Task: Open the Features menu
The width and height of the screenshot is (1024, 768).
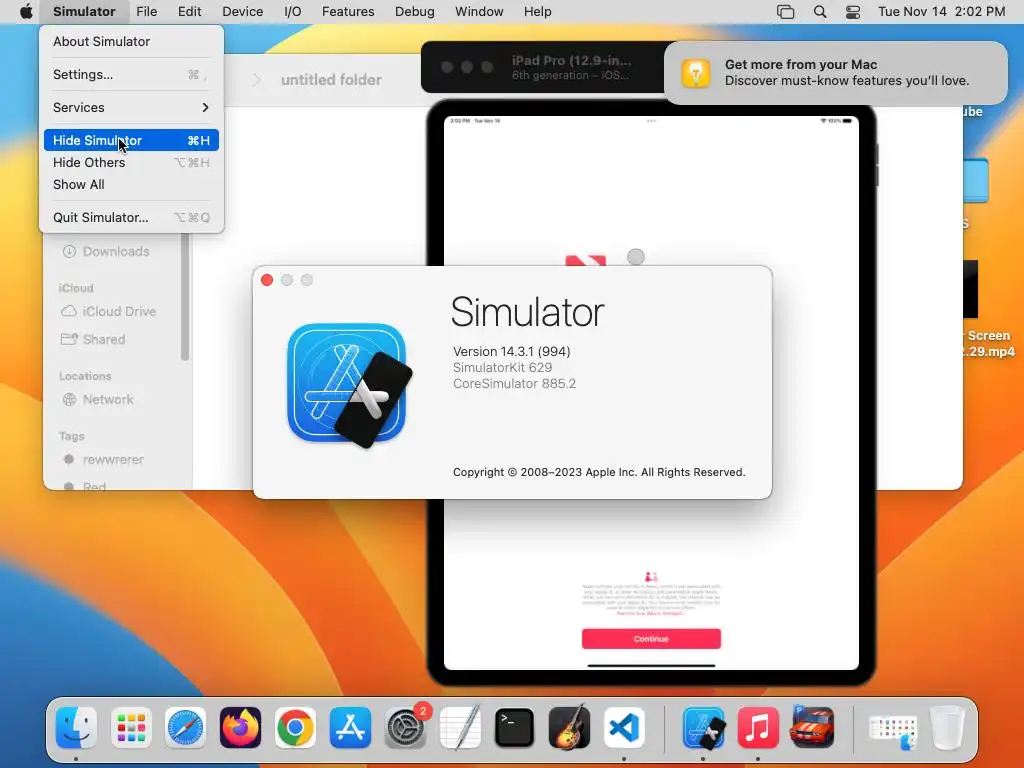Action: click(x=348, y=11)
